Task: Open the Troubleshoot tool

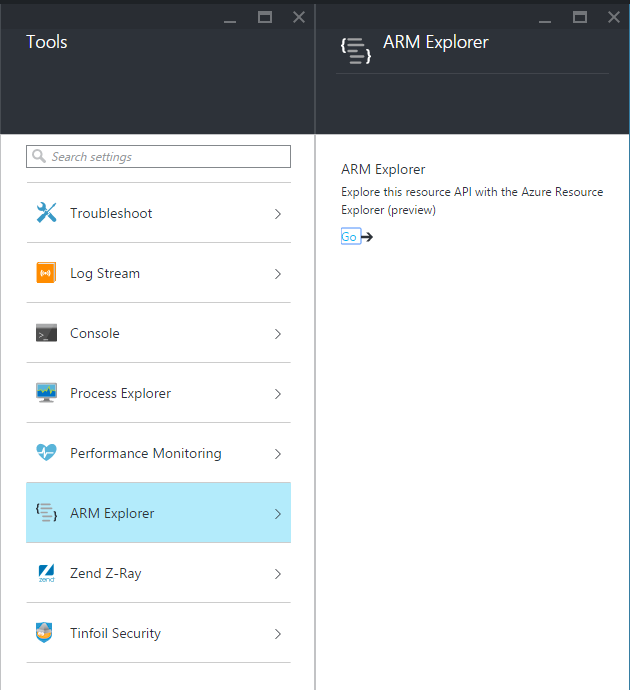Action: pyautogui.click(x=158, y=213)
